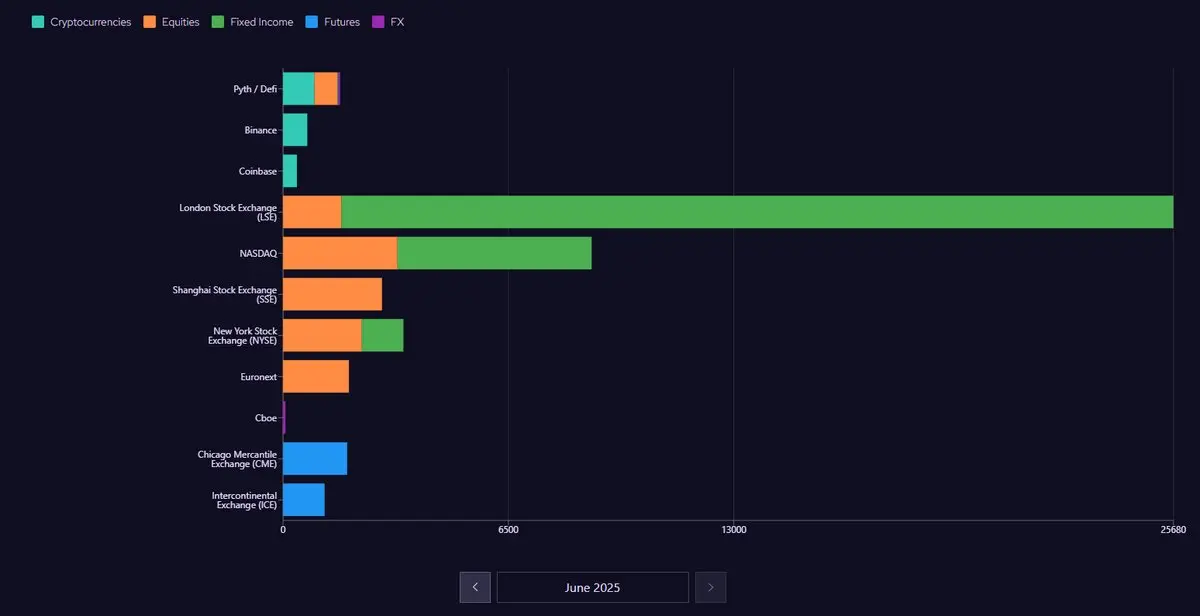The width and height of the screenshot is (1200, 616).
Task: Click the Coinbase cryptocurrencies bar
Action: (x=290, y=171)
